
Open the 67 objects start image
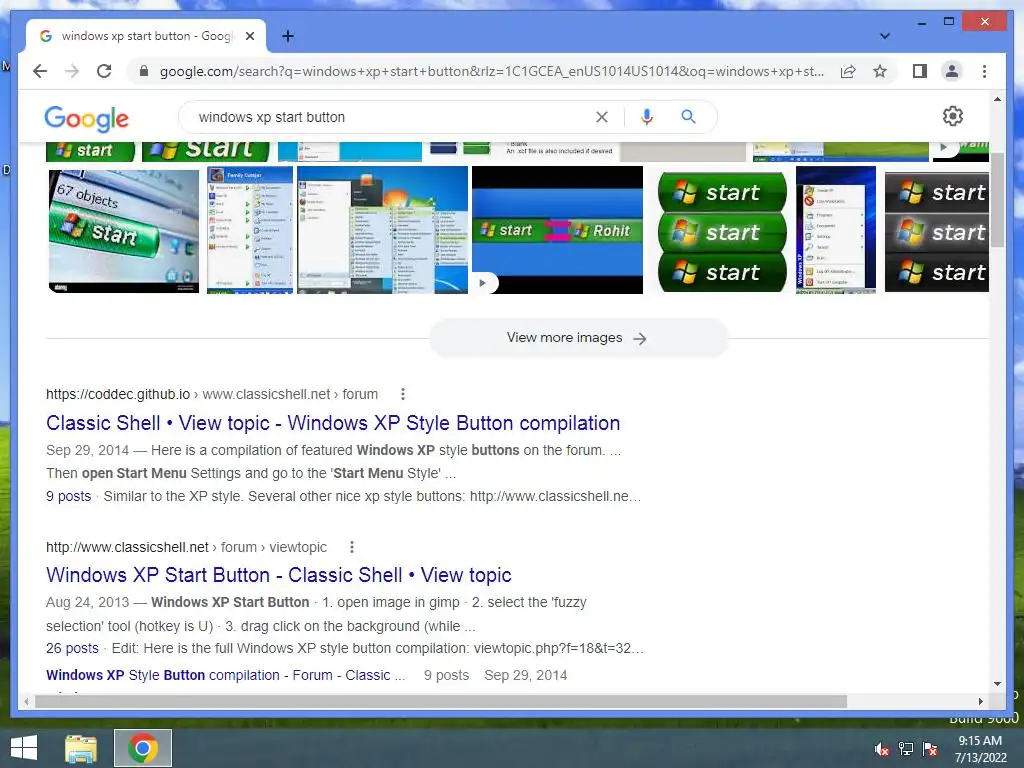pyautogui.click(x=124, y=231)
